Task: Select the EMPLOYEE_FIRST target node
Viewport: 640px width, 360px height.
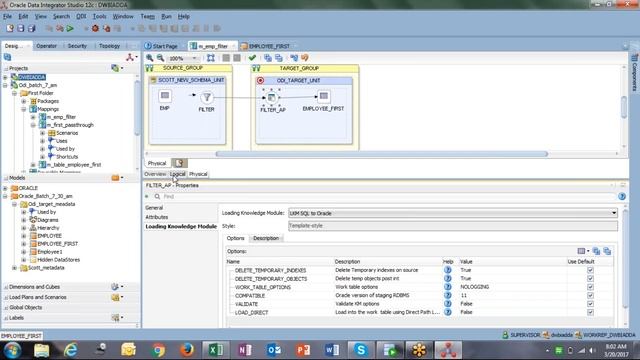Action: 324,96
